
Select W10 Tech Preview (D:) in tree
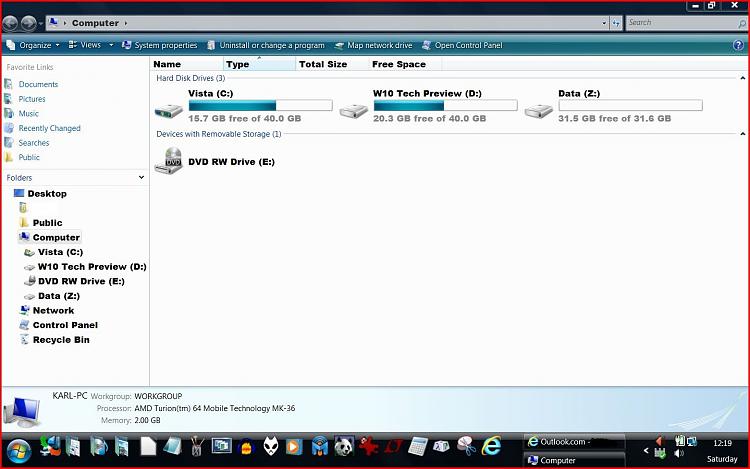coord(92,267)
